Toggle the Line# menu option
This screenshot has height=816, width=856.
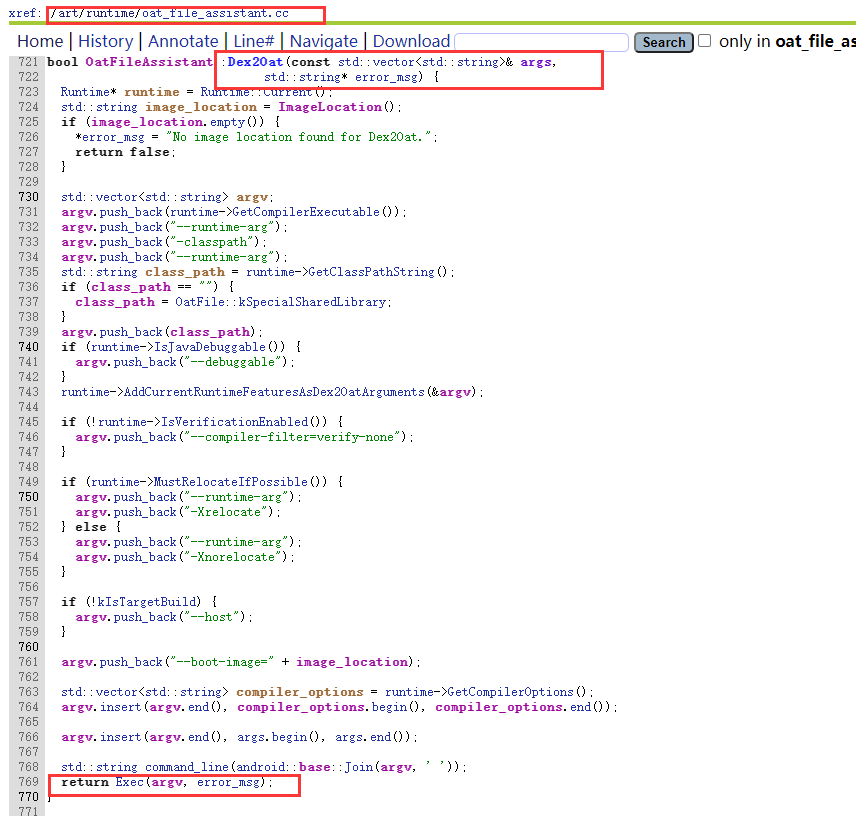(x=253, y=41)
